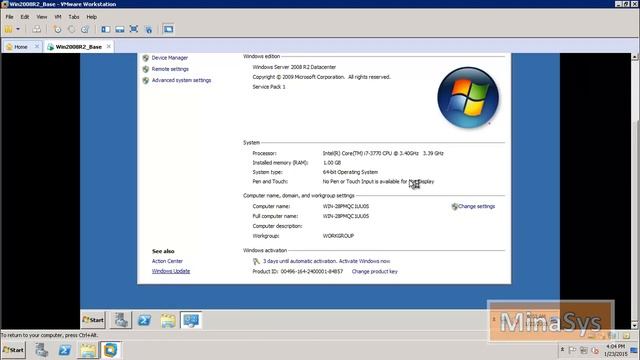Click the host Start button

tap(13, 350)
